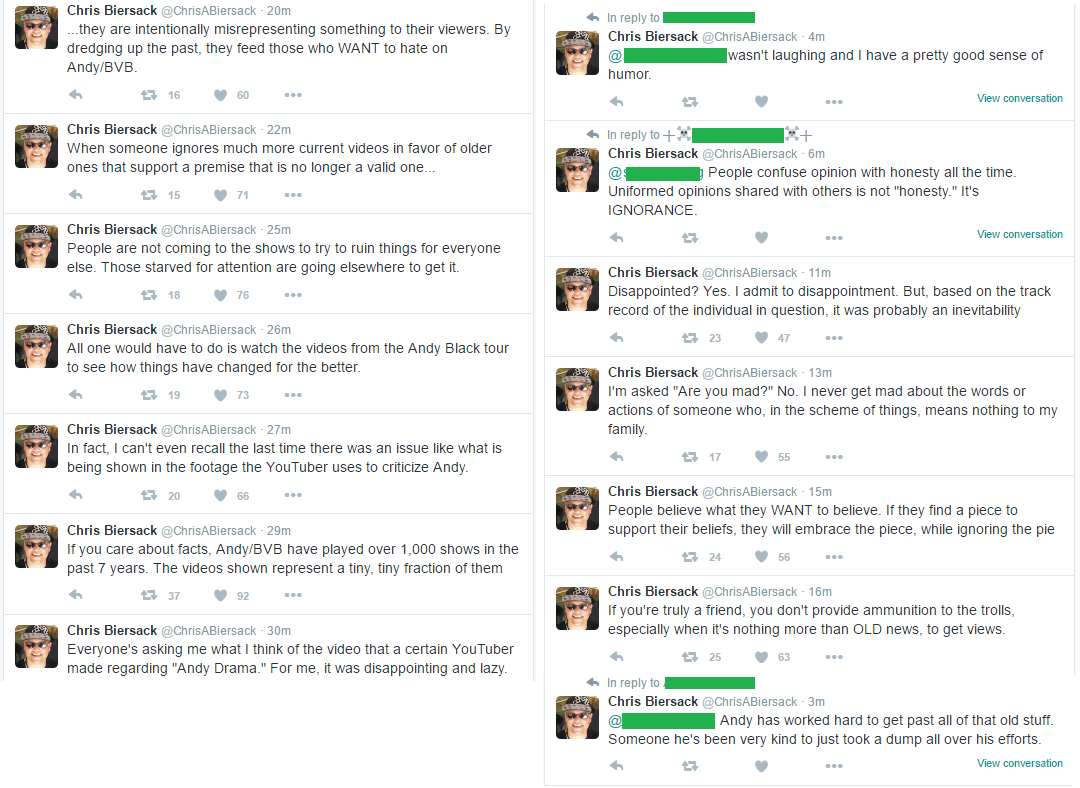The image size is (1080, 788).
Task: View conversation for the 'took a dump' reply
Action: pyautogui.click(x=1019, y=763)
